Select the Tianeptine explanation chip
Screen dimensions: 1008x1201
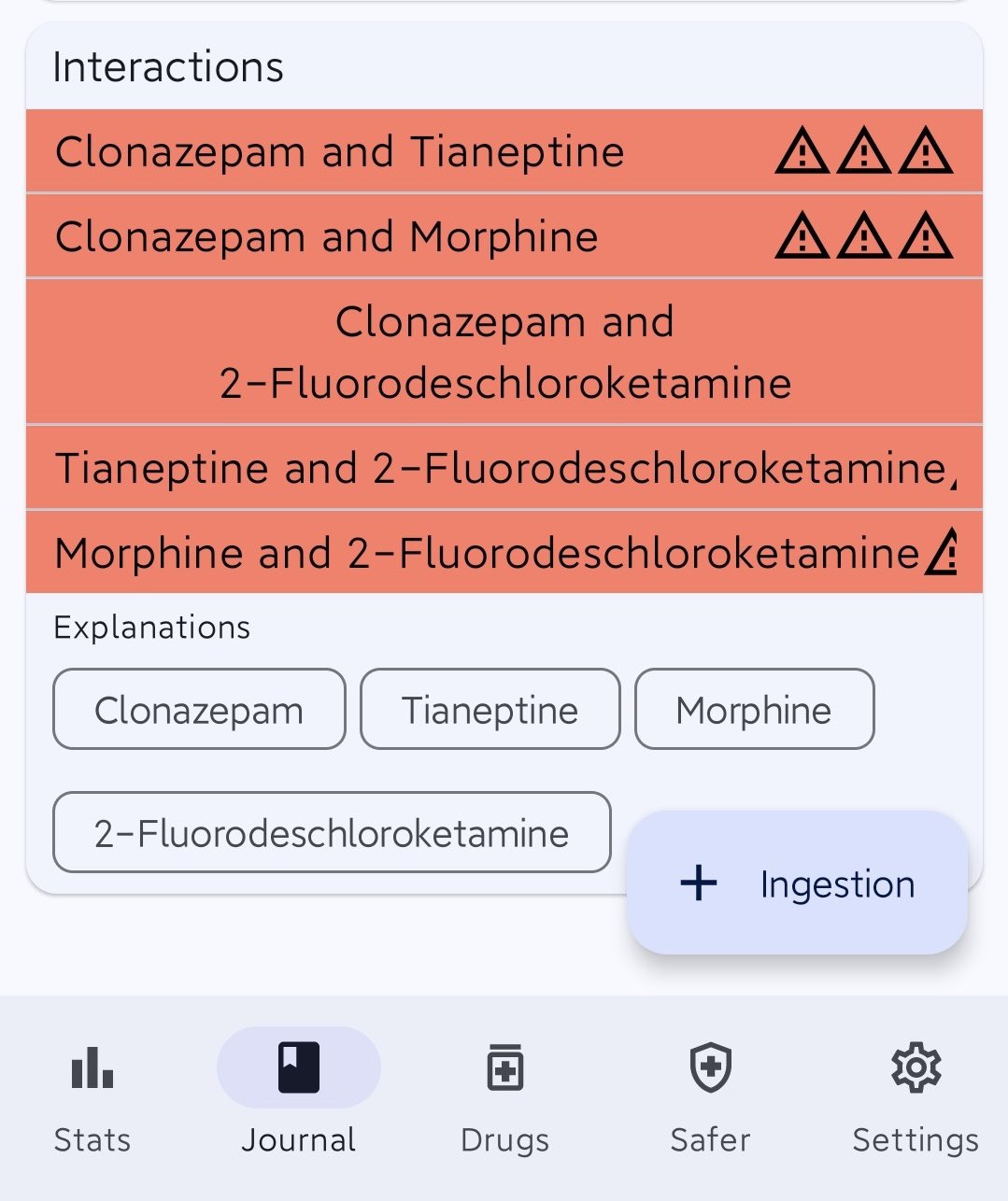(490, 710)
